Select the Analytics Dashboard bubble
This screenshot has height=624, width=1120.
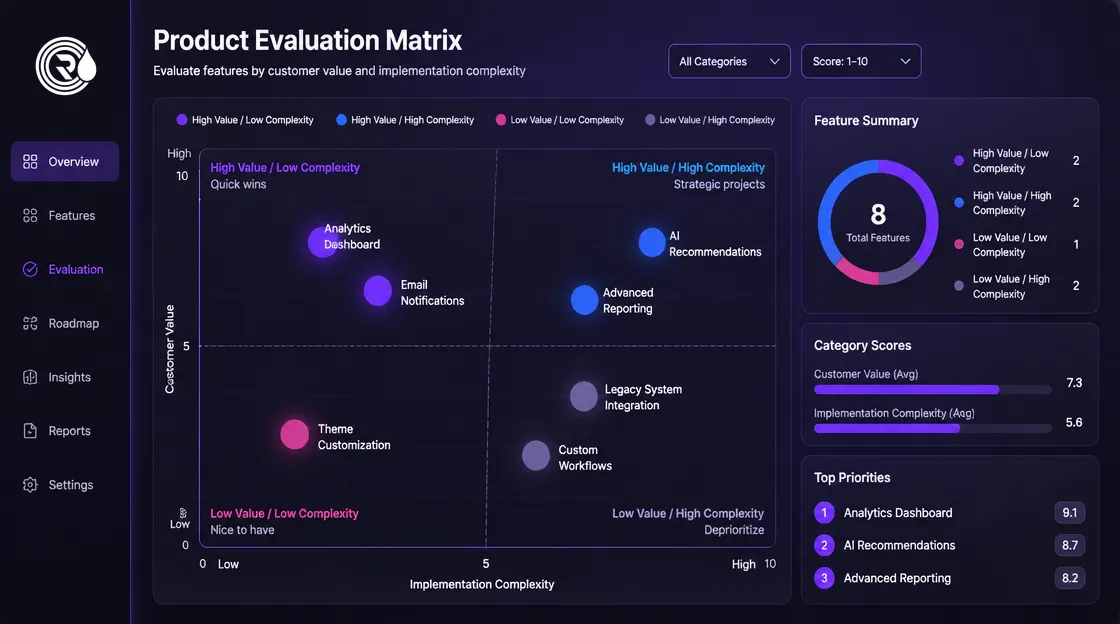tap(323, 242)
